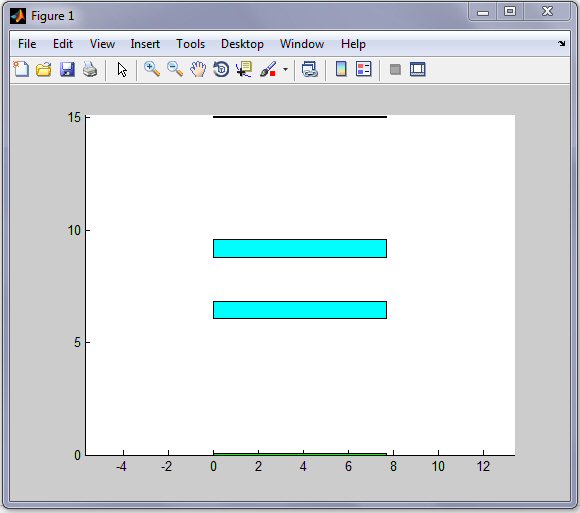Select the Edit Plot arrow tool
Image resolution: width=580 pixels, height=513 pixels.
122,70
